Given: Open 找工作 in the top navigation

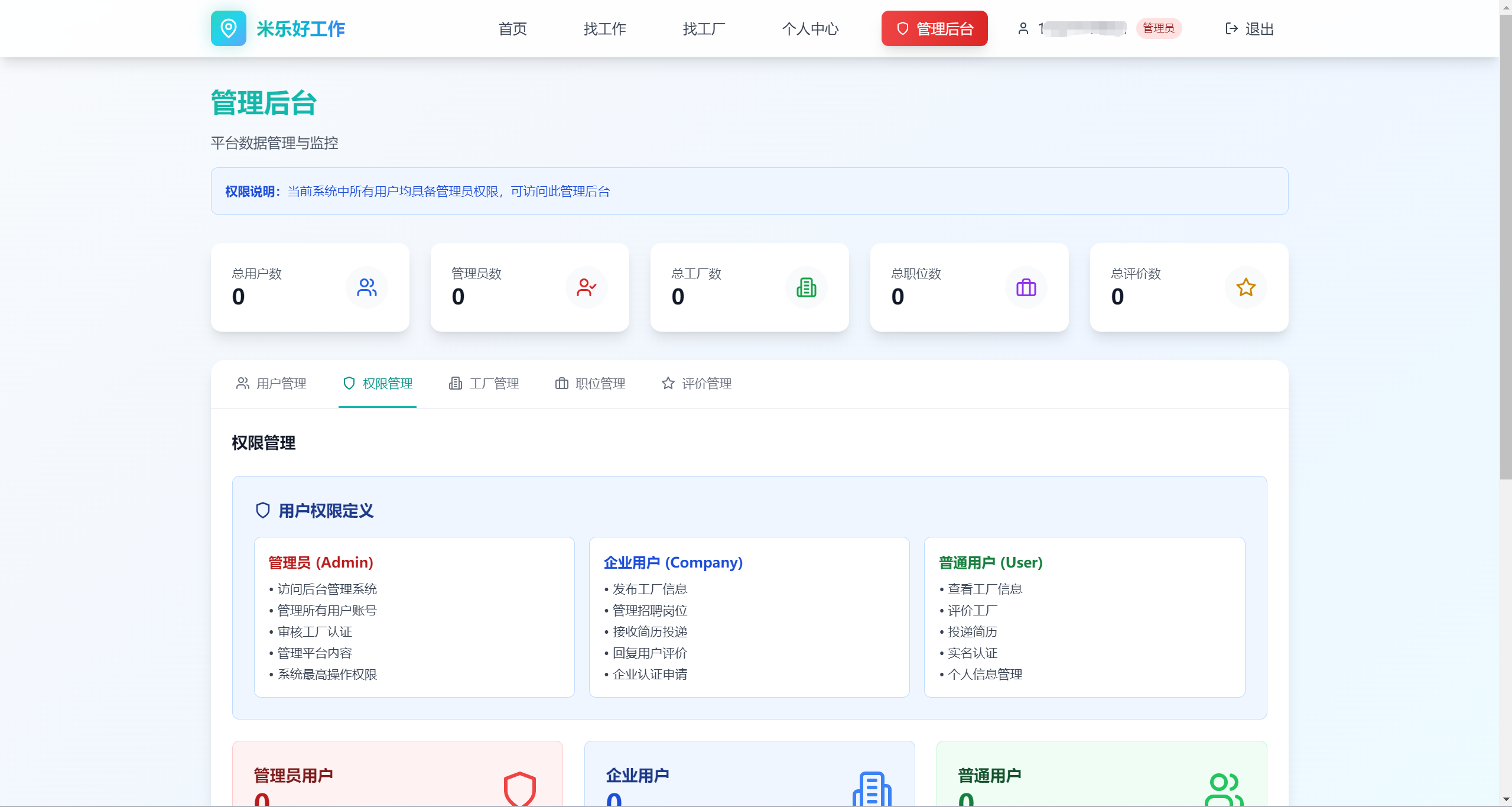Looking at the screenshot, I should [x=604, y=29].
